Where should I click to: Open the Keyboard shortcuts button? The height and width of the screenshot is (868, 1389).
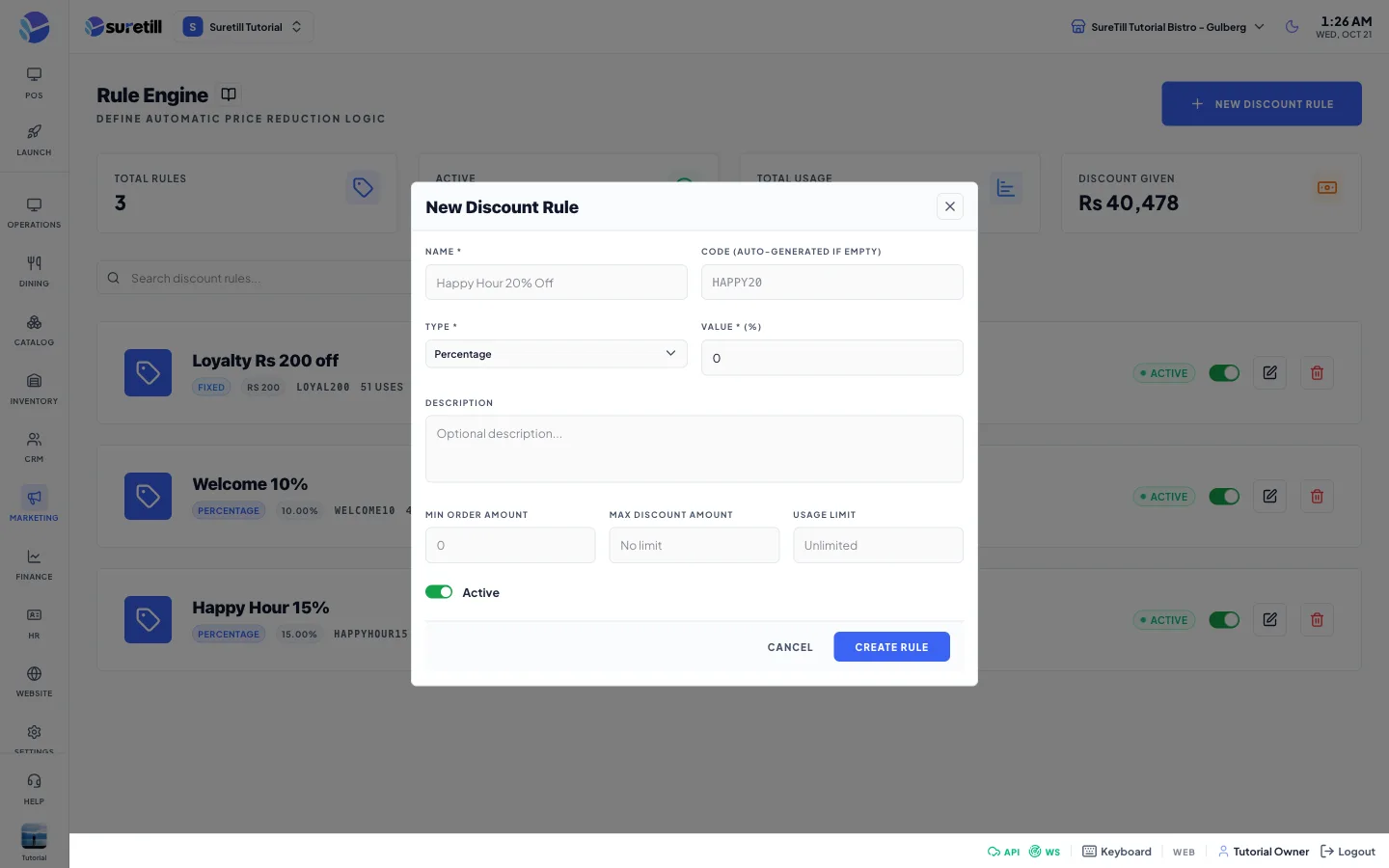coord(1117,852)
